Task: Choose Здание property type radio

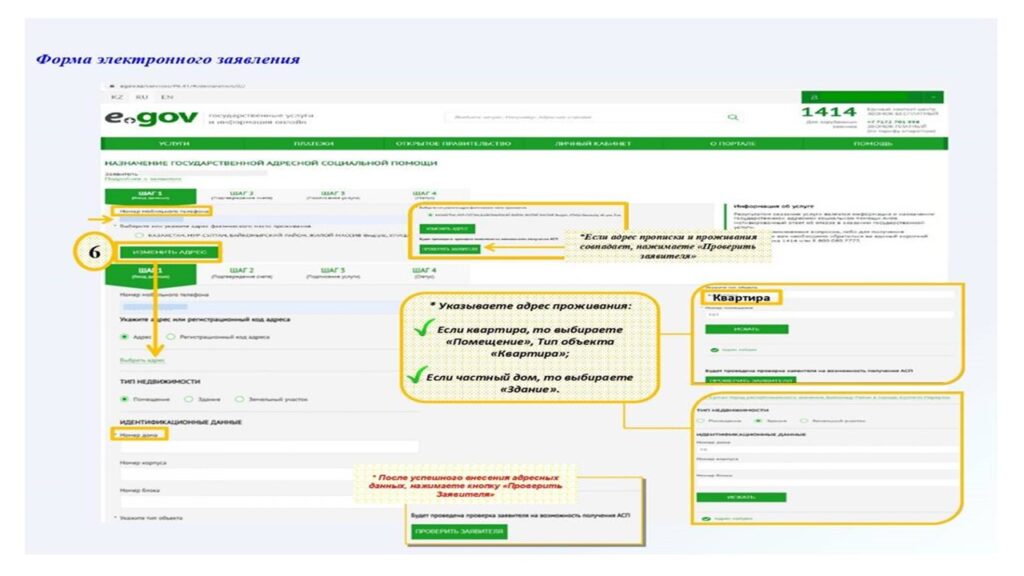Action: [189, 399]
